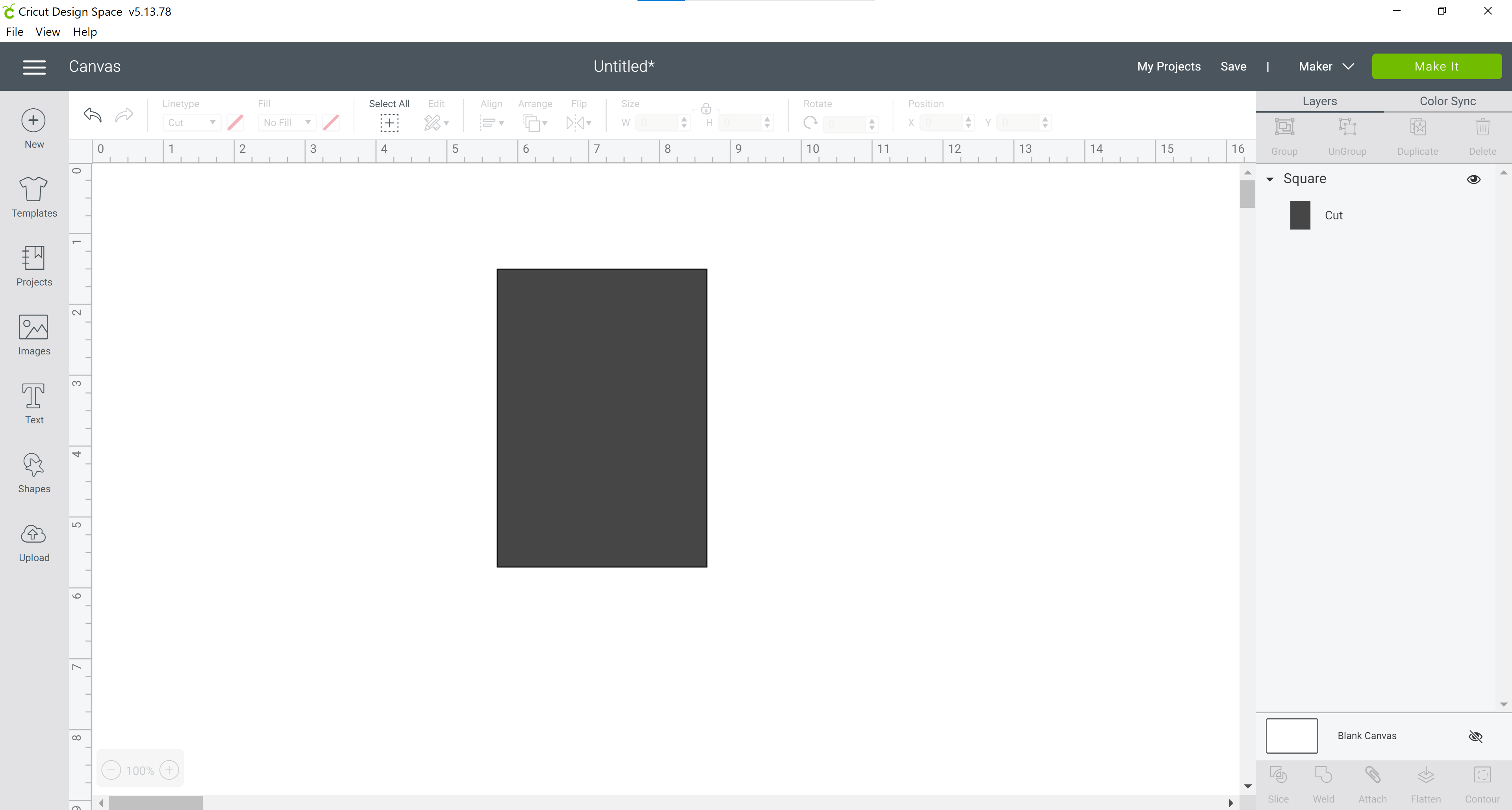Click the Undo arrow icon

[x=92, y=115]
